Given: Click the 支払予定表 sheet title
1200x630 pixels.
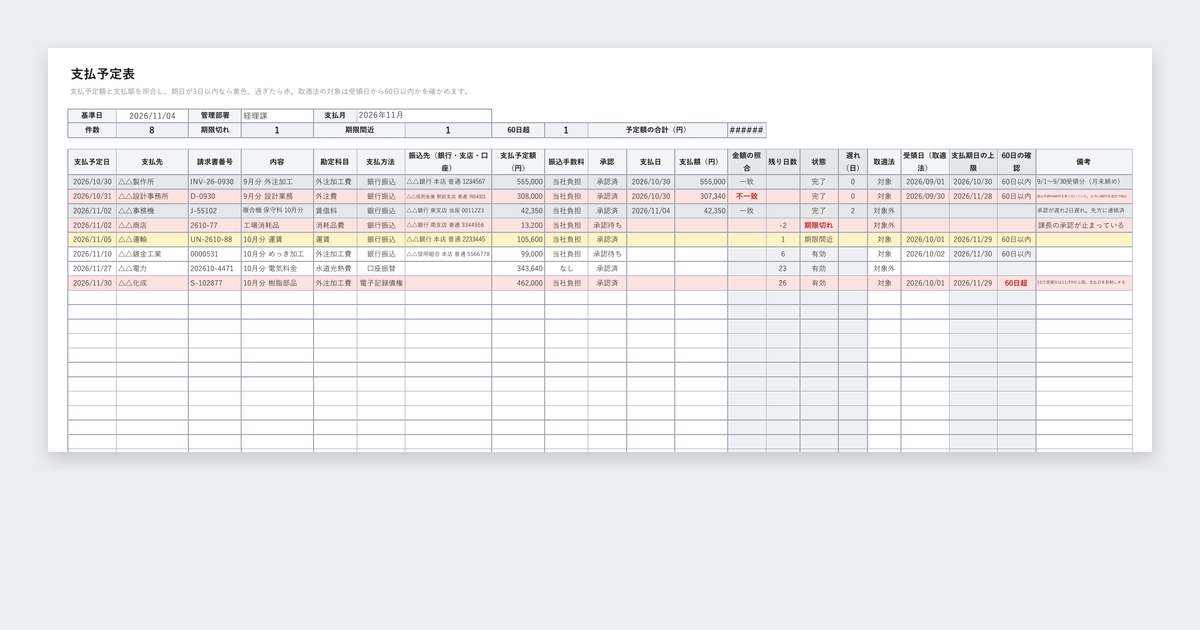Looking at the screenshot, I should coord(103,74).
